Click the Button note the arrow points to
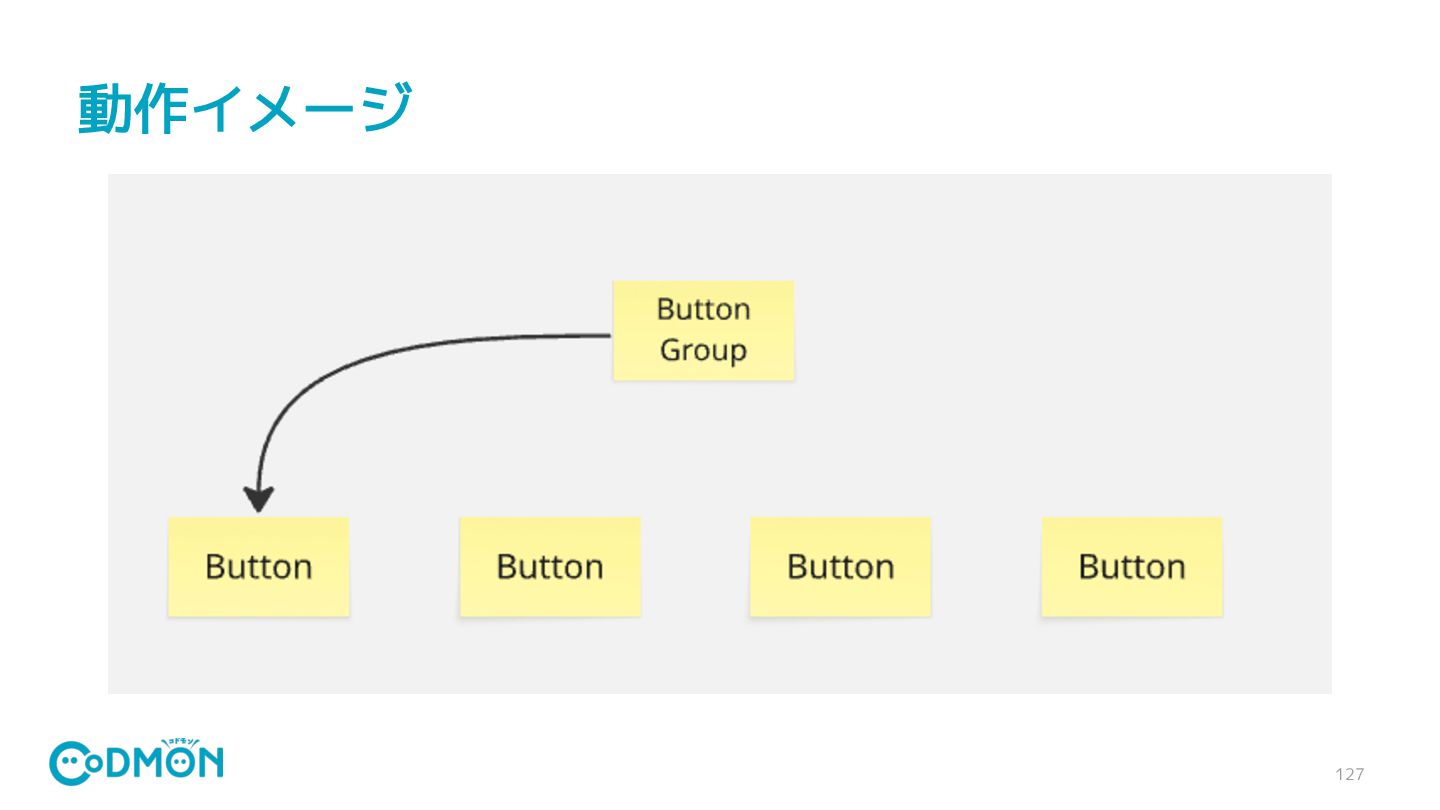The image size is (1440, 810). coord(258,566)
